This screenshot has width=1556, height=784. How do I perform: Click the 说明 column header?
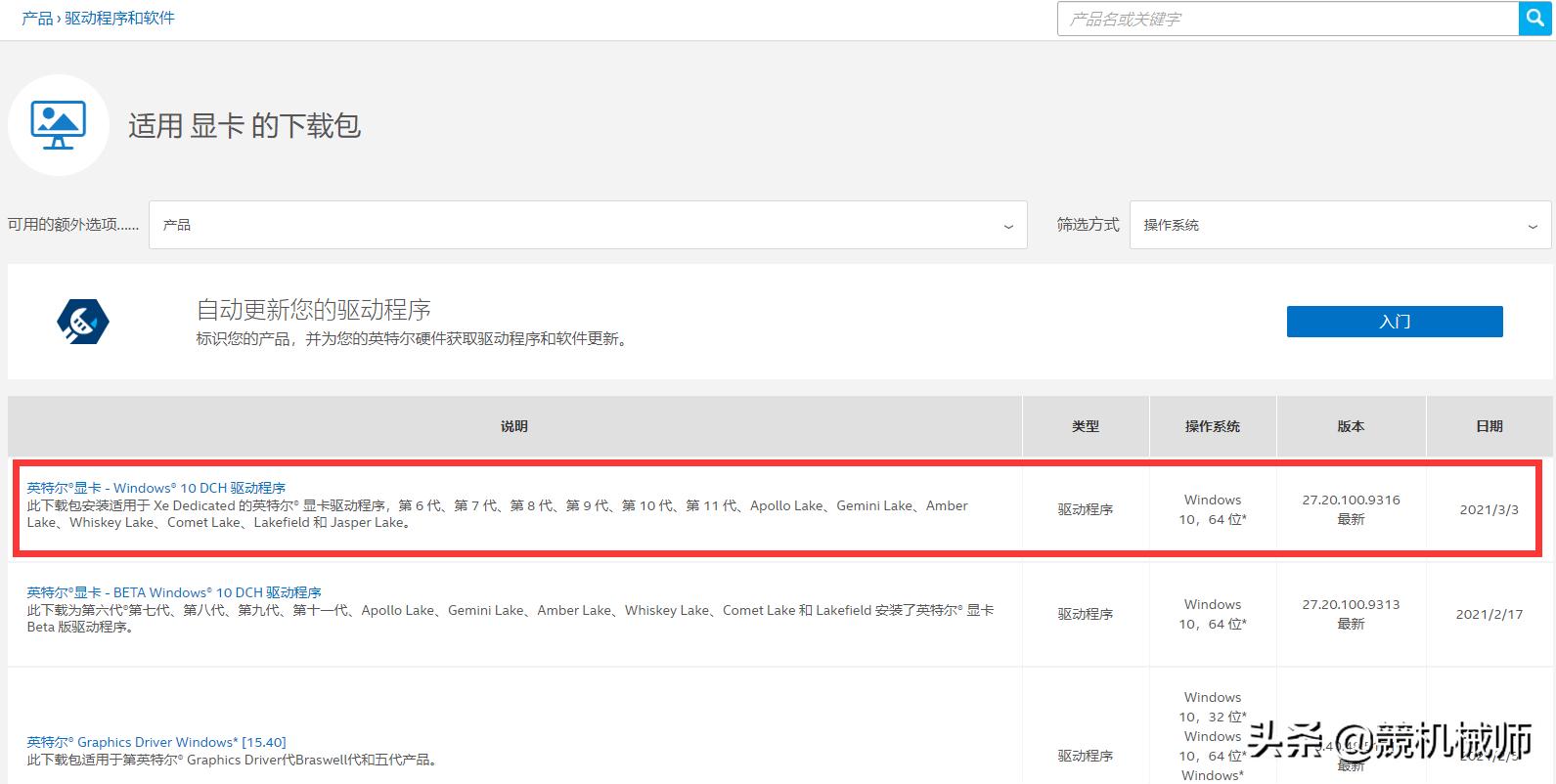click(x=514, y=426)
